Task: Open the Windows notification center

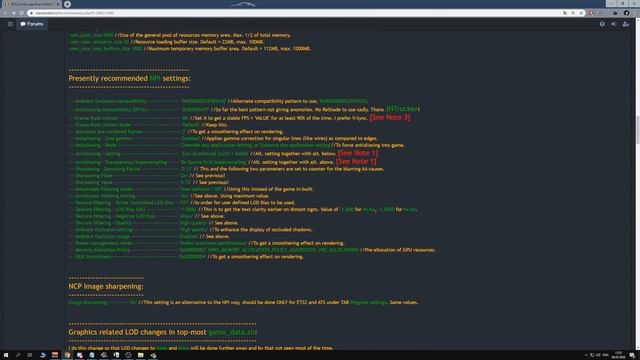Action: click(632, 356)
